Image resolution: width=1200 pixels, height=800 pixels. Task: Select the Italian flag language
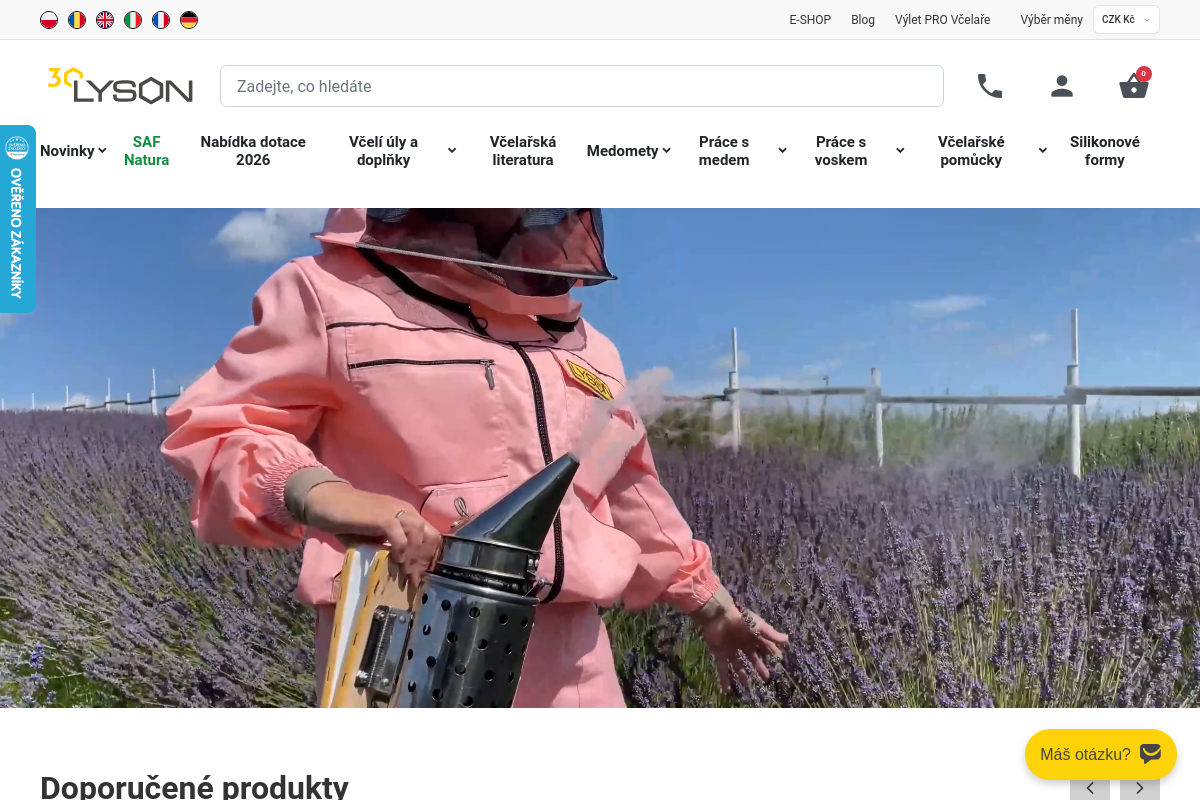133,20
